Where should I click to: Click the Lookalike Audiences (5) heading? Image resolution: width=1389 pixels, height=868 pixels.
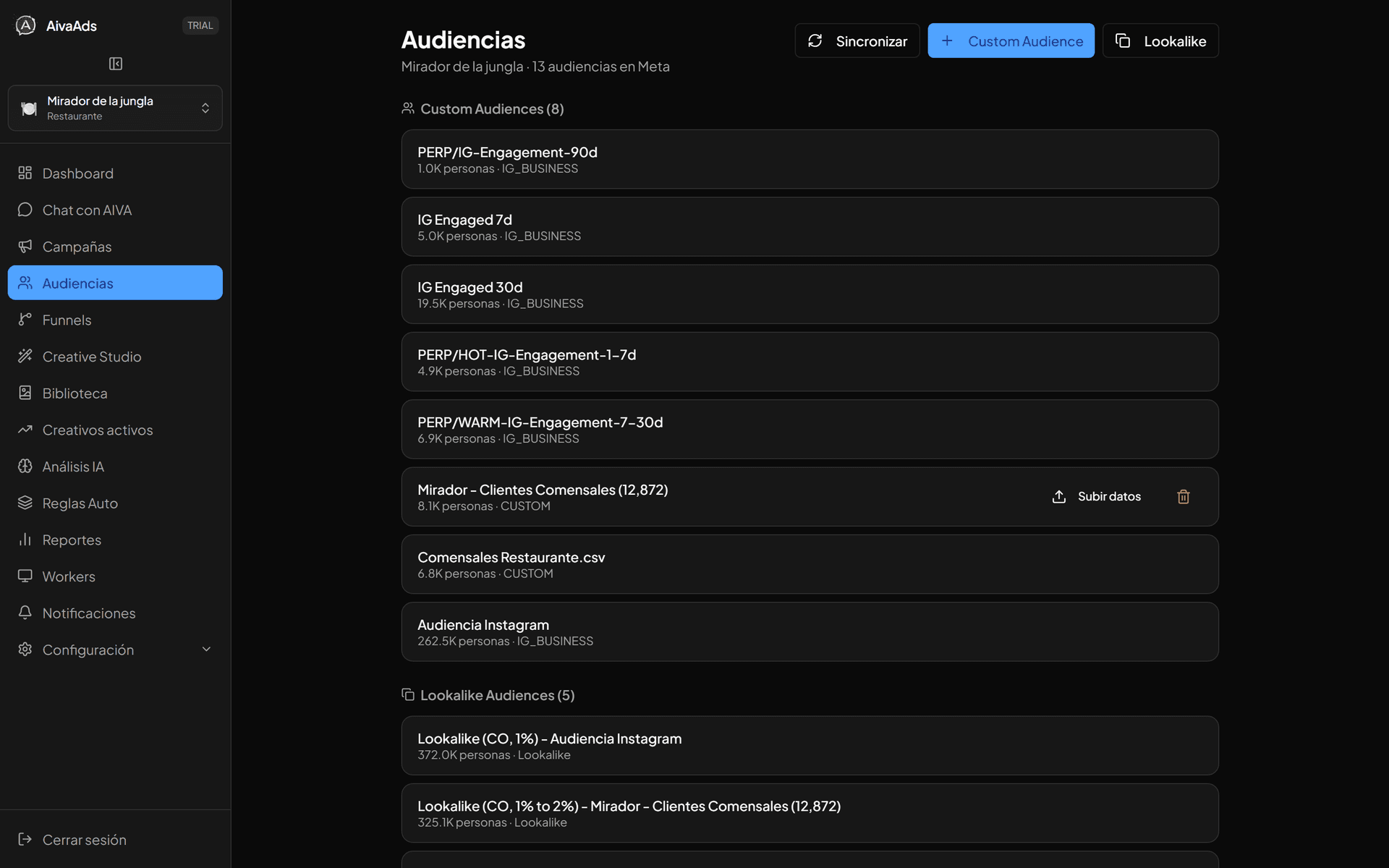[x=497, y=695]
